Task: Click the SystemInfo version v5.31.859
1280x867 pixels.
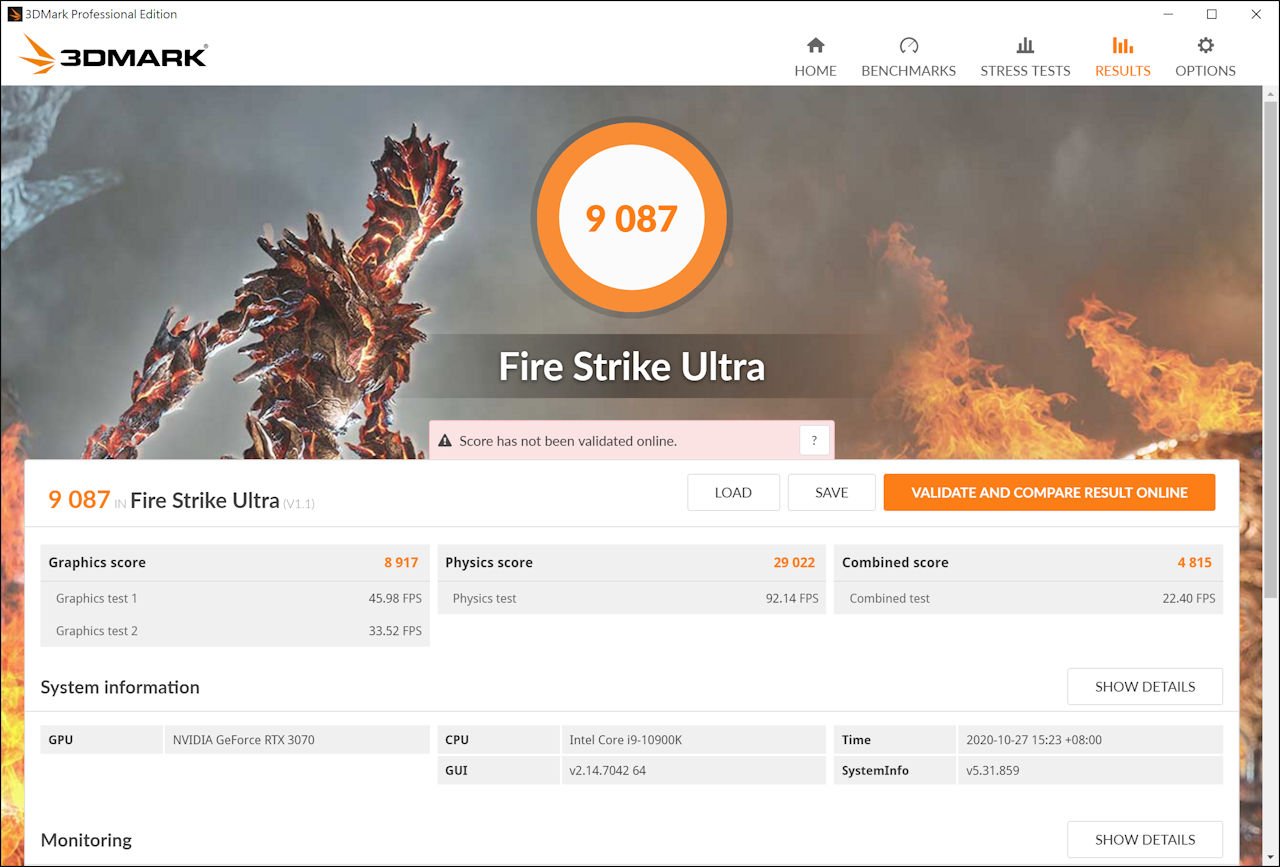Action: (993, 771)
